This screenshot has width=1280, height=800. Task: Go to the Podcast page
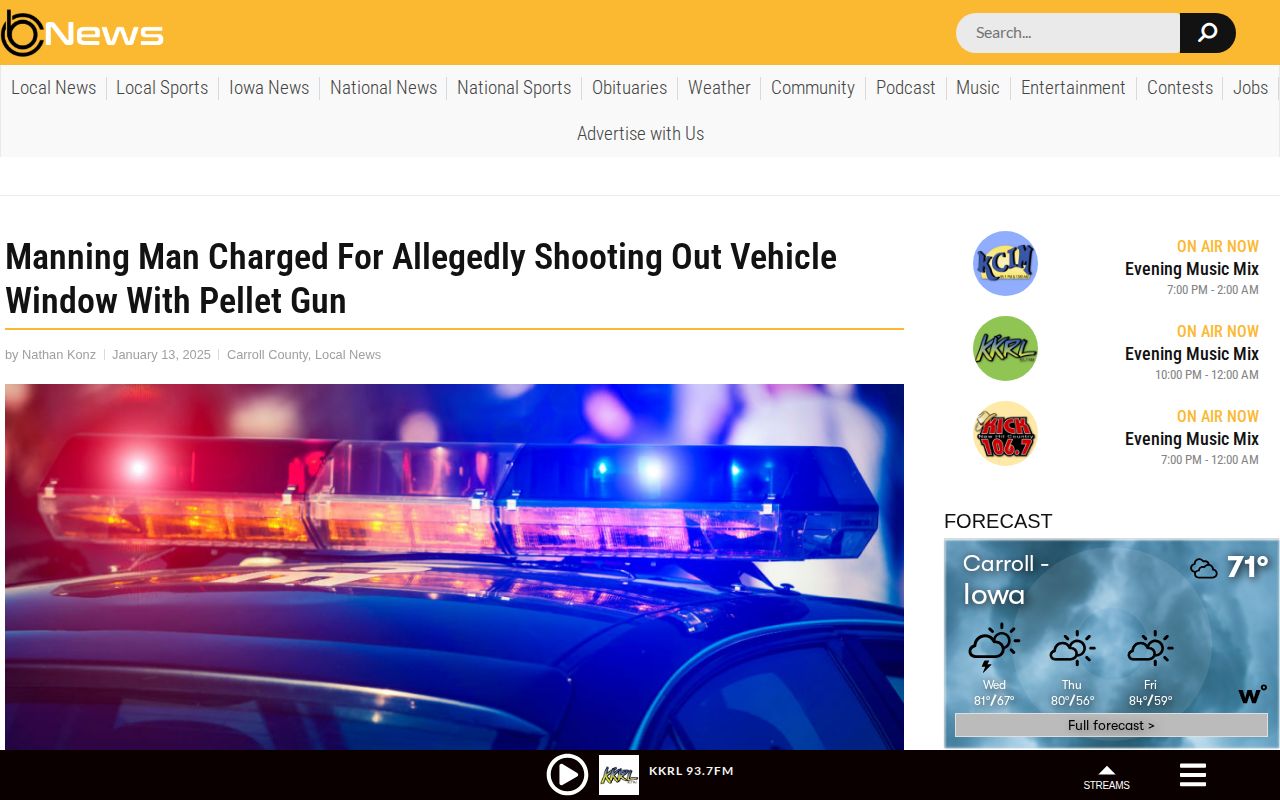(x=906, y=88)
